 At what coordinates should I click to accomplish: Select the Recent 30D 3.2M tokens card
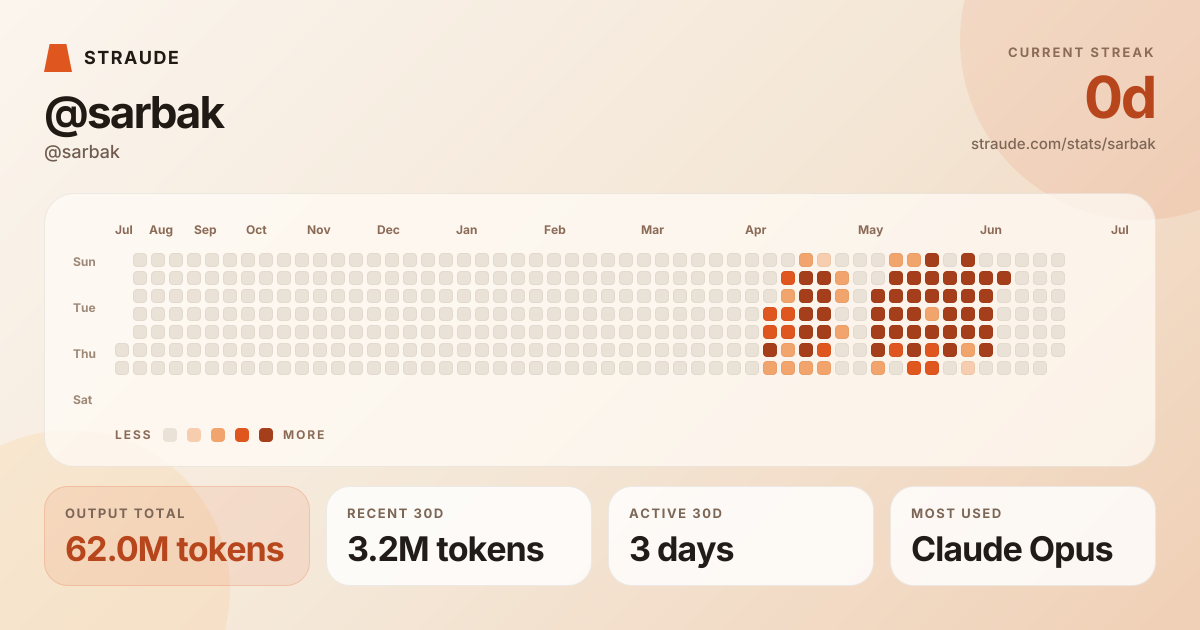[459, 536]
